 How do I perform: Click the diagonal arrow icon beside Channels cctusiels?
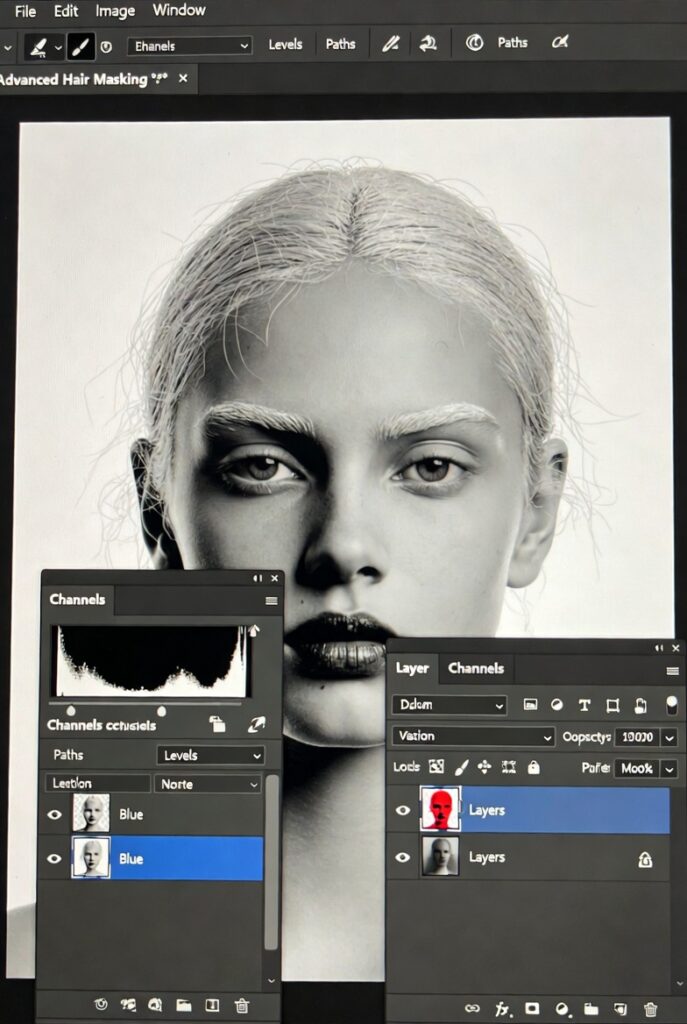point(256,724)
